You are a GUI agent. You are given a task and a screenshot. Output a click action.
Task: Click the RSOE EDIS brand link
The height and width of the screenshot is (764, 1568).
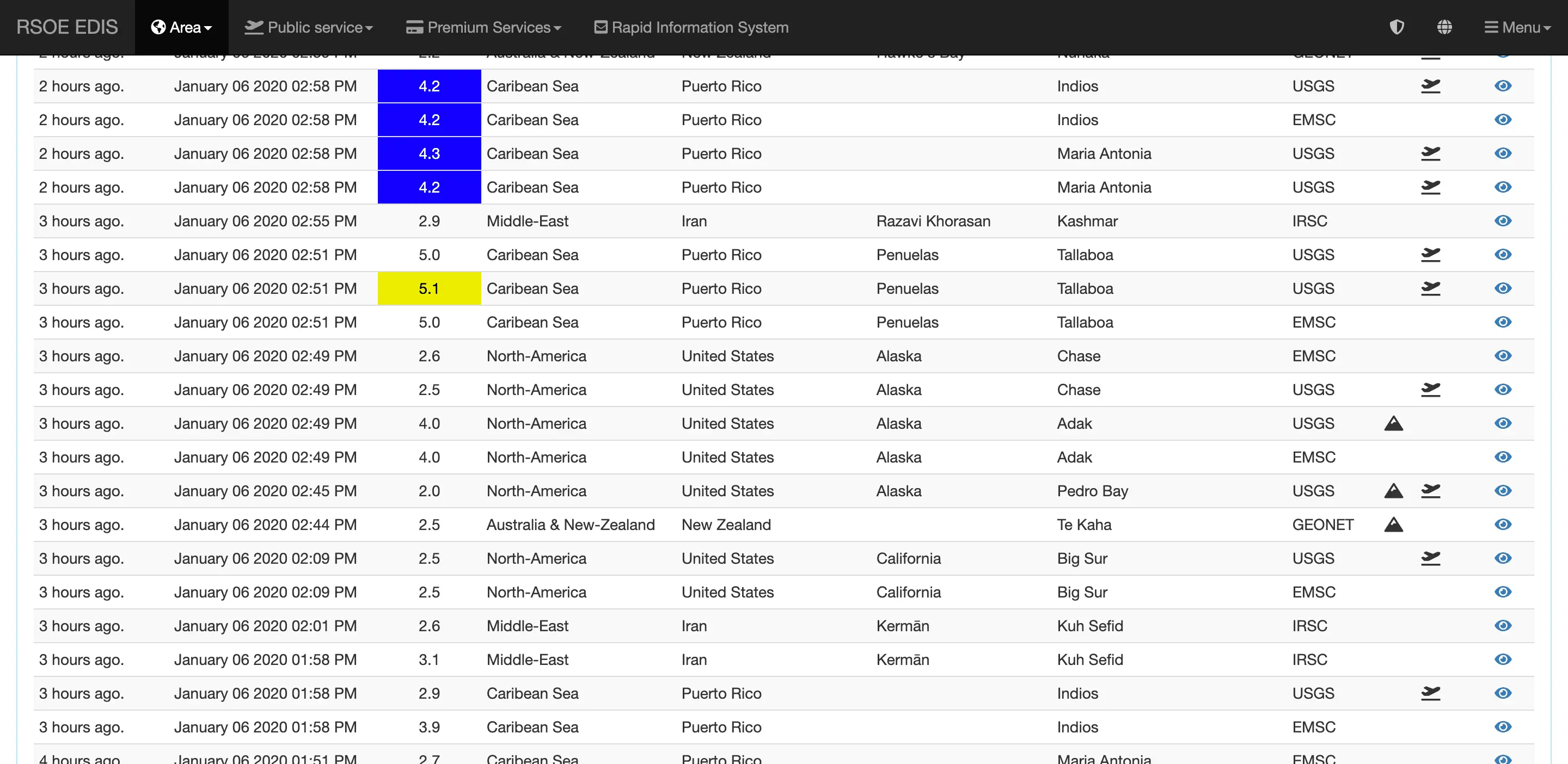pos(67,27)
